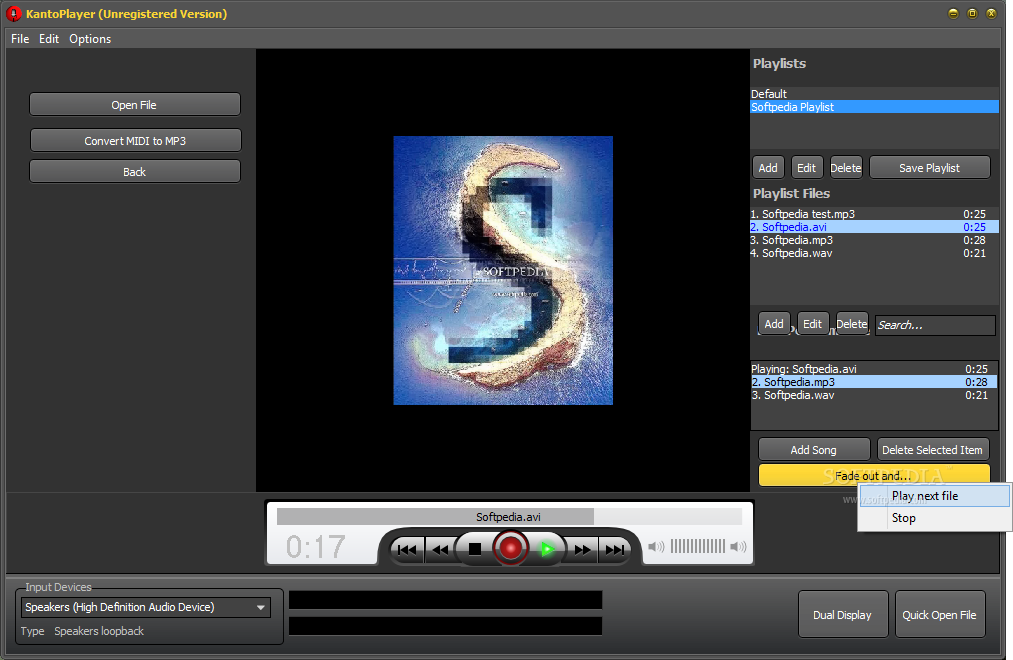The width and height of the screenshot is (1013, 660).
Task: Skip to previous track button
Action: 407,550
